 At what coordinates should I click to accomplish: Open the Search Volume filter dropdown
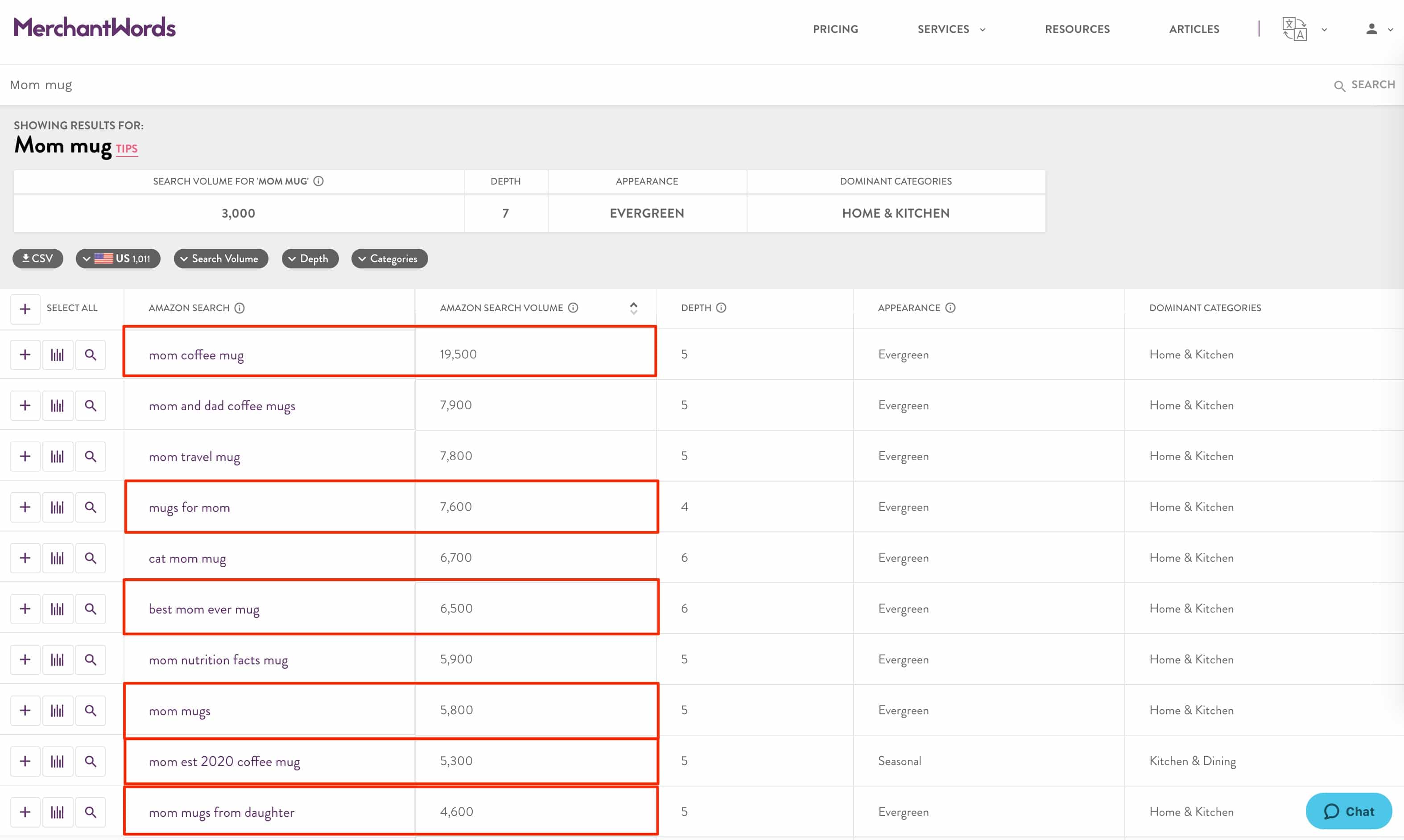click(x=221, y=259)
